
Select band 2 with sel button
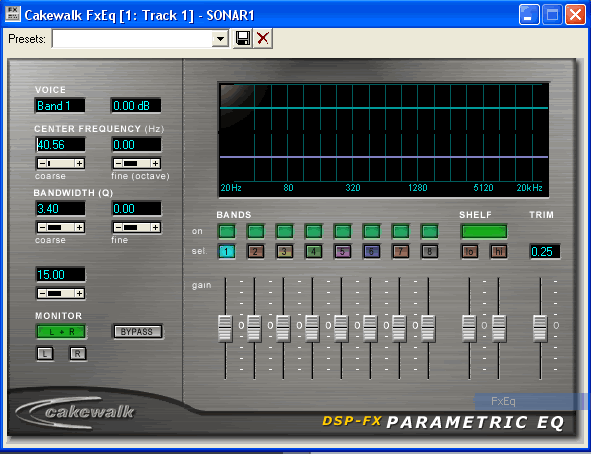point(256,251)
